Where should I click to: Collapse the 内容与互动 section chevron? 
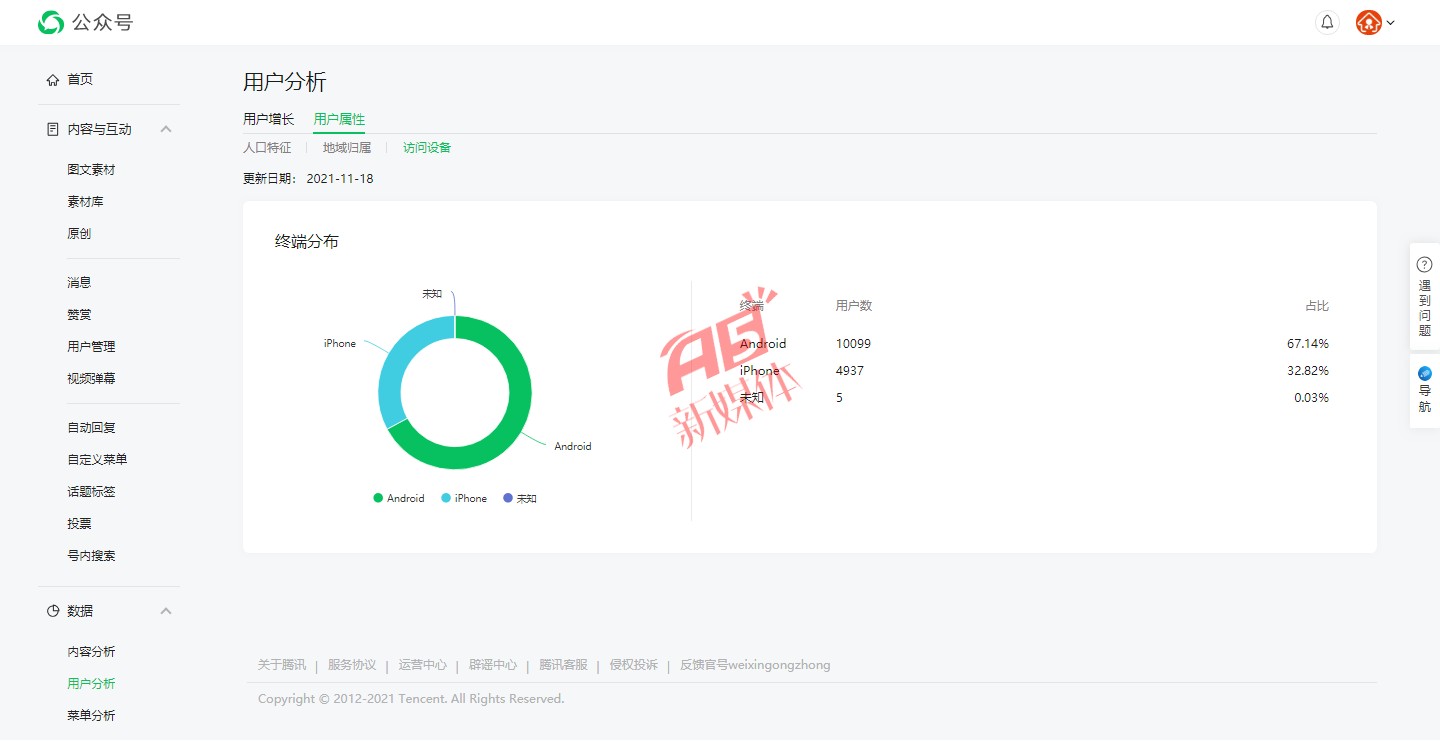(166, 129)
